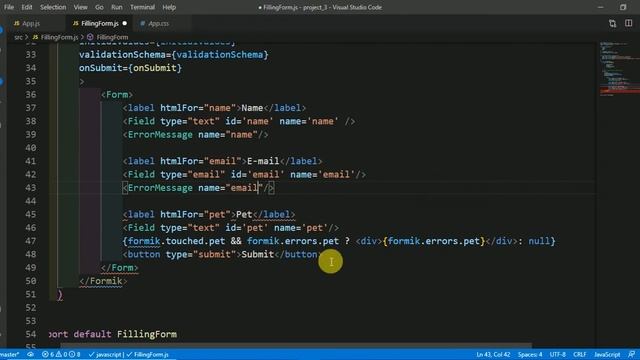Click the src breadcrumb folder

[x=18, y=37]
